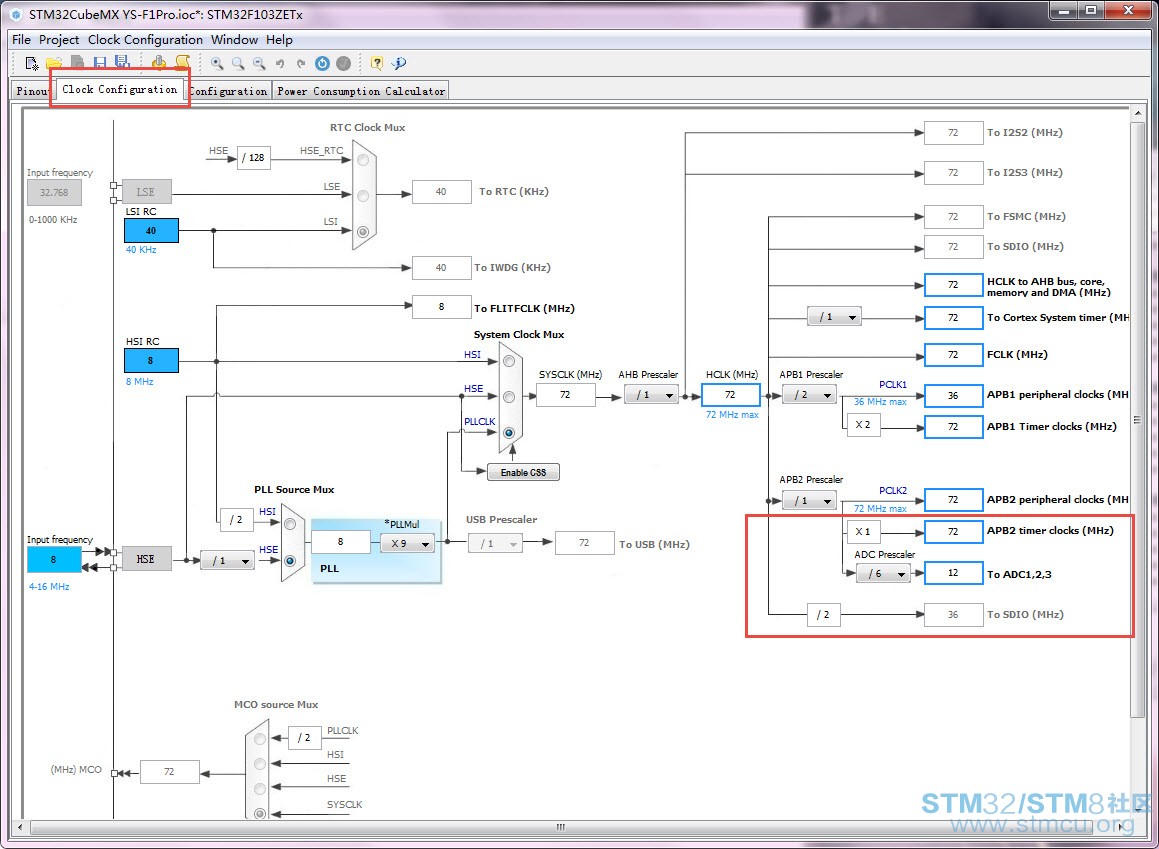The image size is (1159, 849).
Task: Click the blue Reset Clock Configuration icon
Action: coord(322,64)
